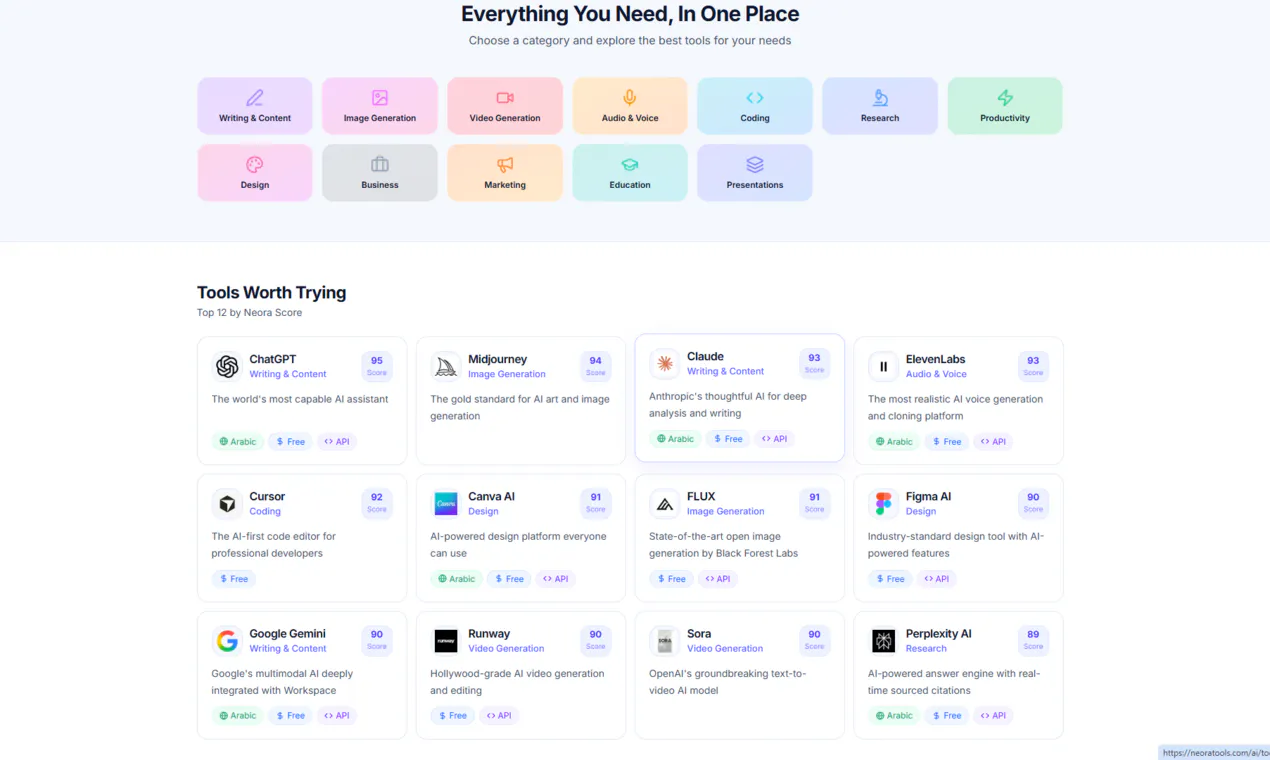This screenshot has height=760, width=1270.
Task: Select the Education category tile
Action: (630, 173)
